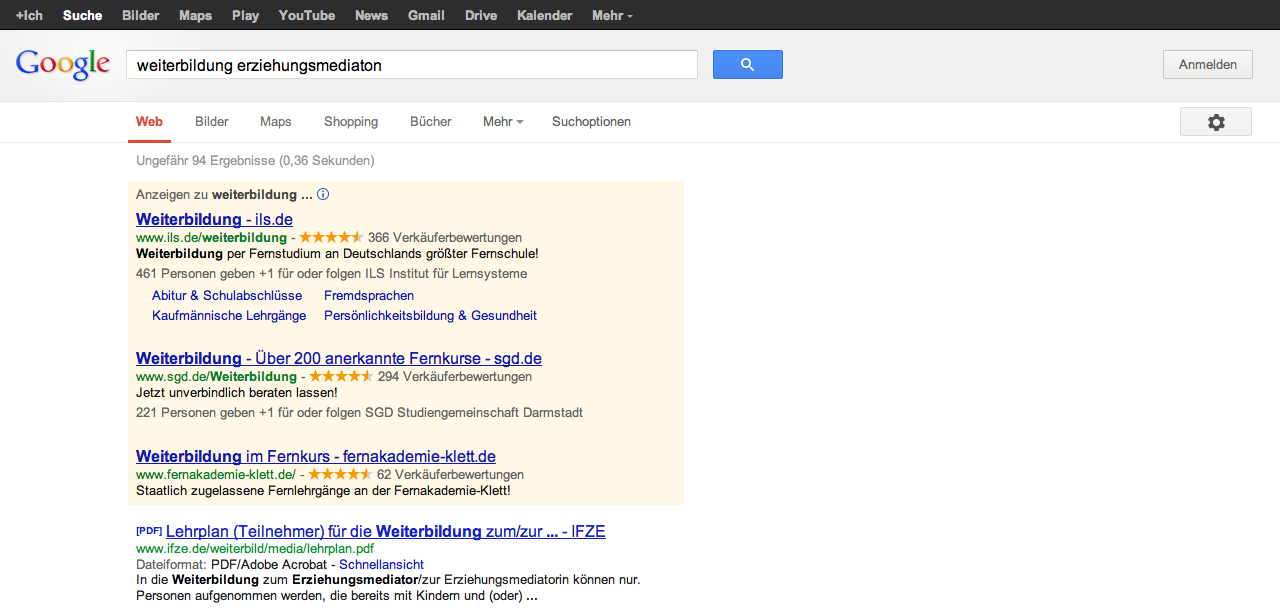1280x614 pixels.
Task: Expand Mehr dropdown in search tabs
Action: (502, 122)
